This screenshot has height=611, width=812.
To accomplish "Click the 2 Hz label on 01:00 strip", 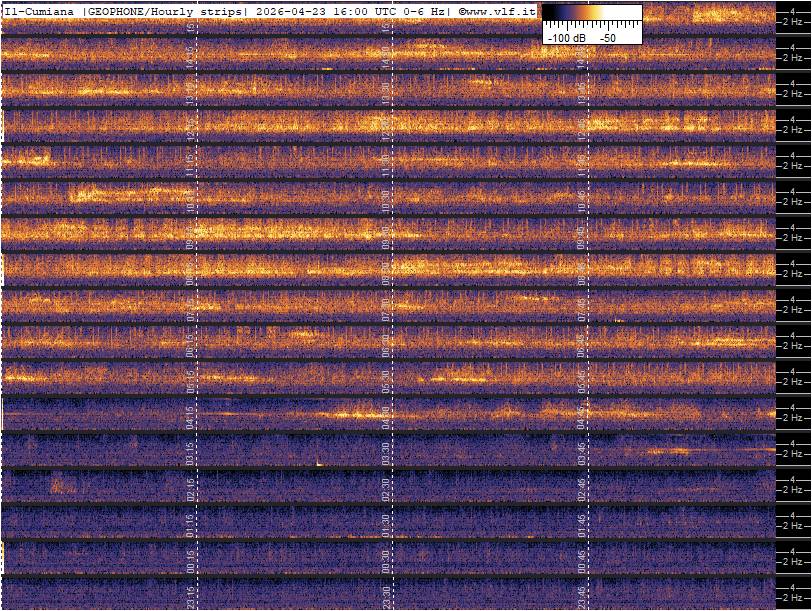I will (x=793, y=526).
